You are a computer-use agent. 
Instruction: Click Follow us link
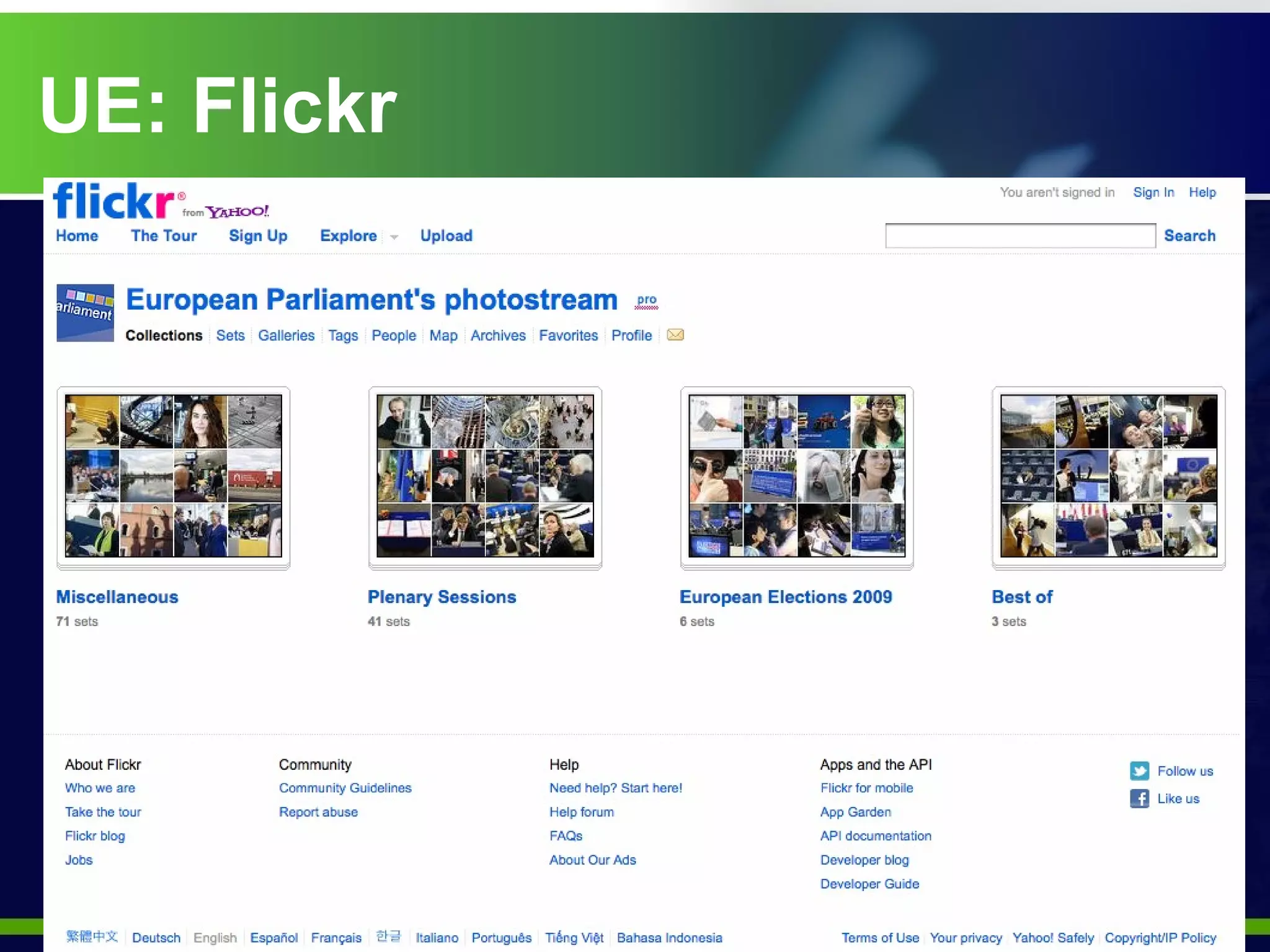[1185, 771]
